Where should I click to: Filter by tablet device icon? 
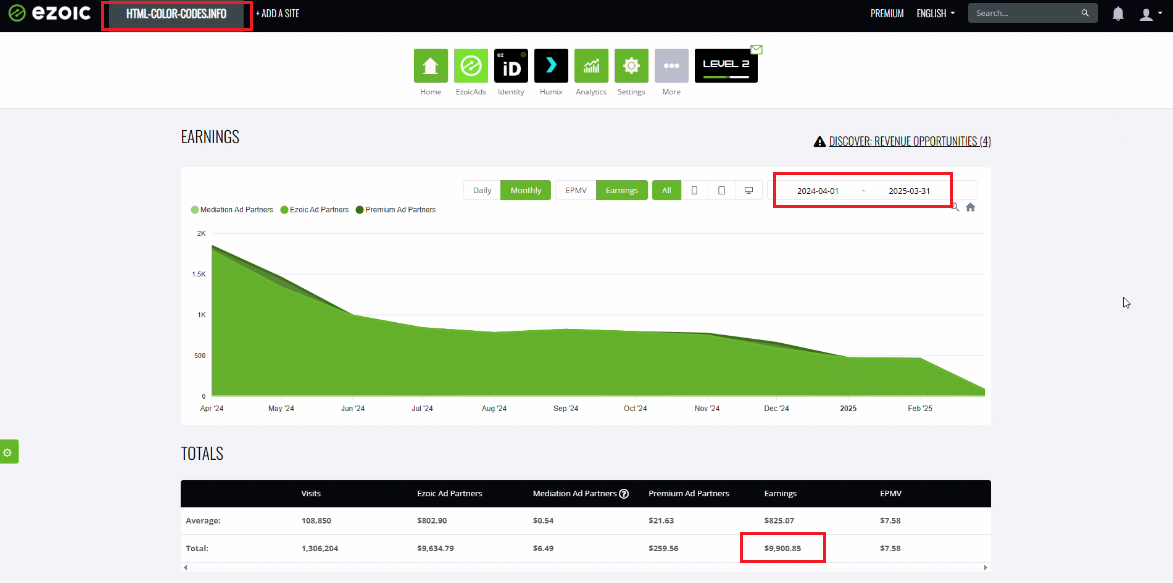[721, 190]
